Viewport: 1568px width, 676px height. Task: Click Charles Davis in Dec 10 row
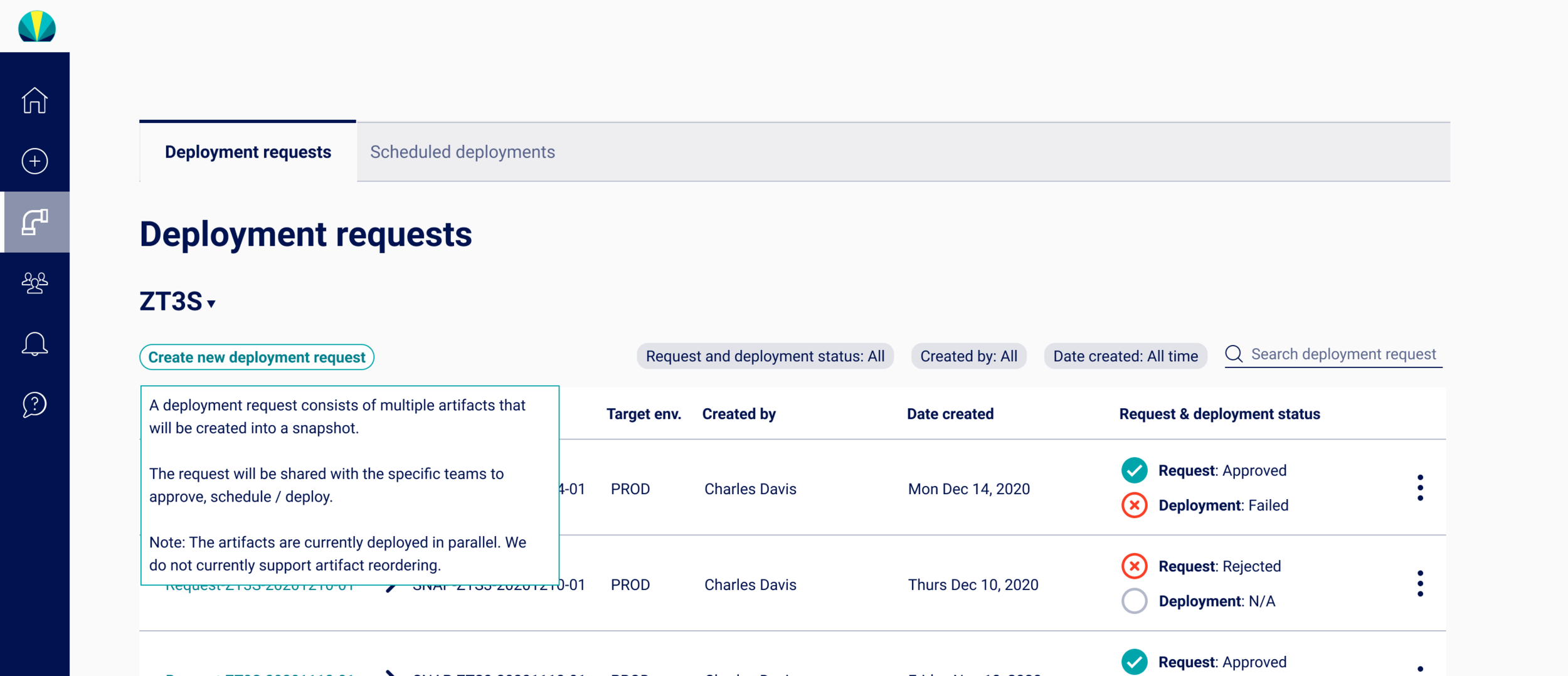(750, 584)
